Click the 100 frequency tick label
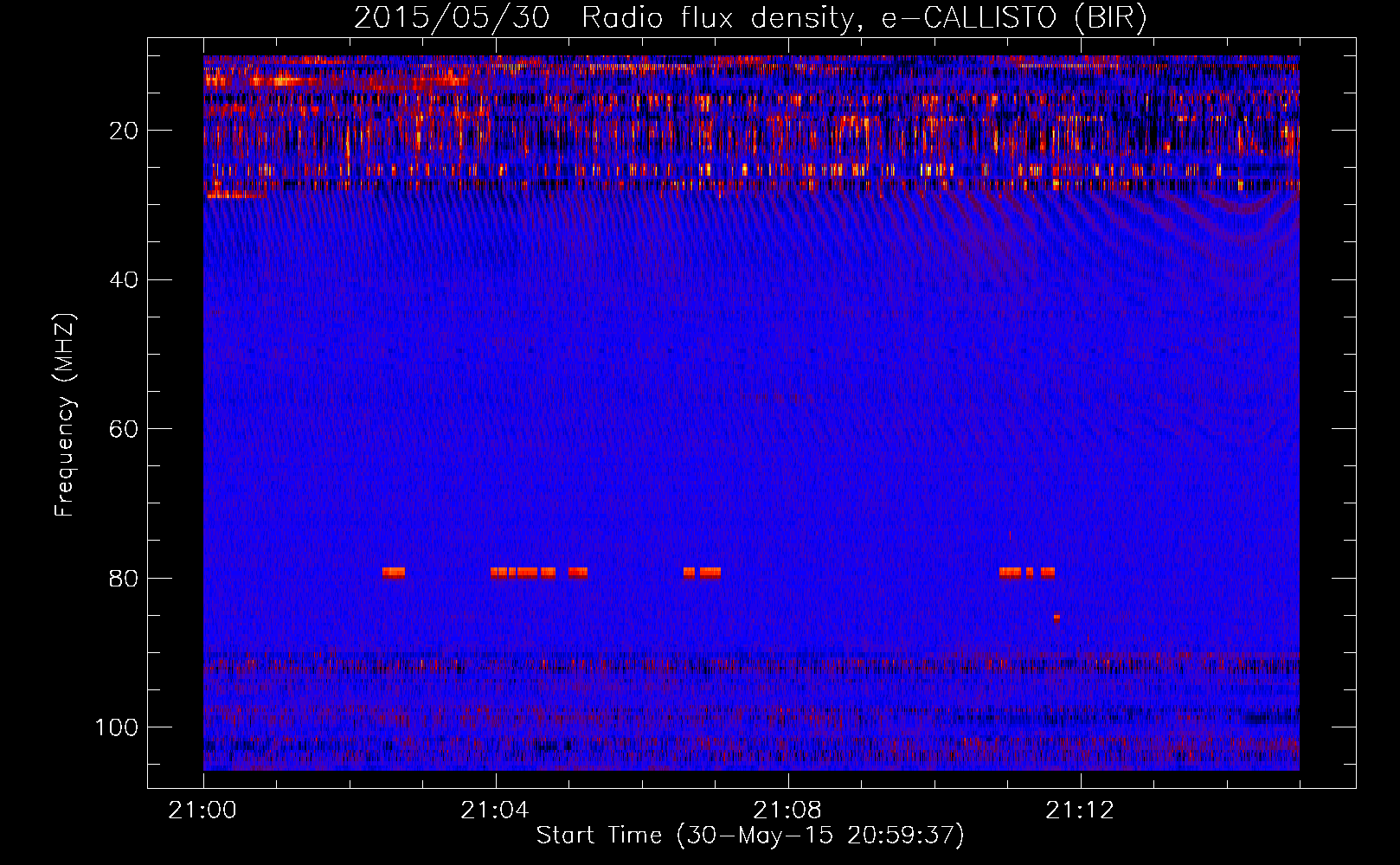This screenshot has height=865, width=1400. coord(117,727)
